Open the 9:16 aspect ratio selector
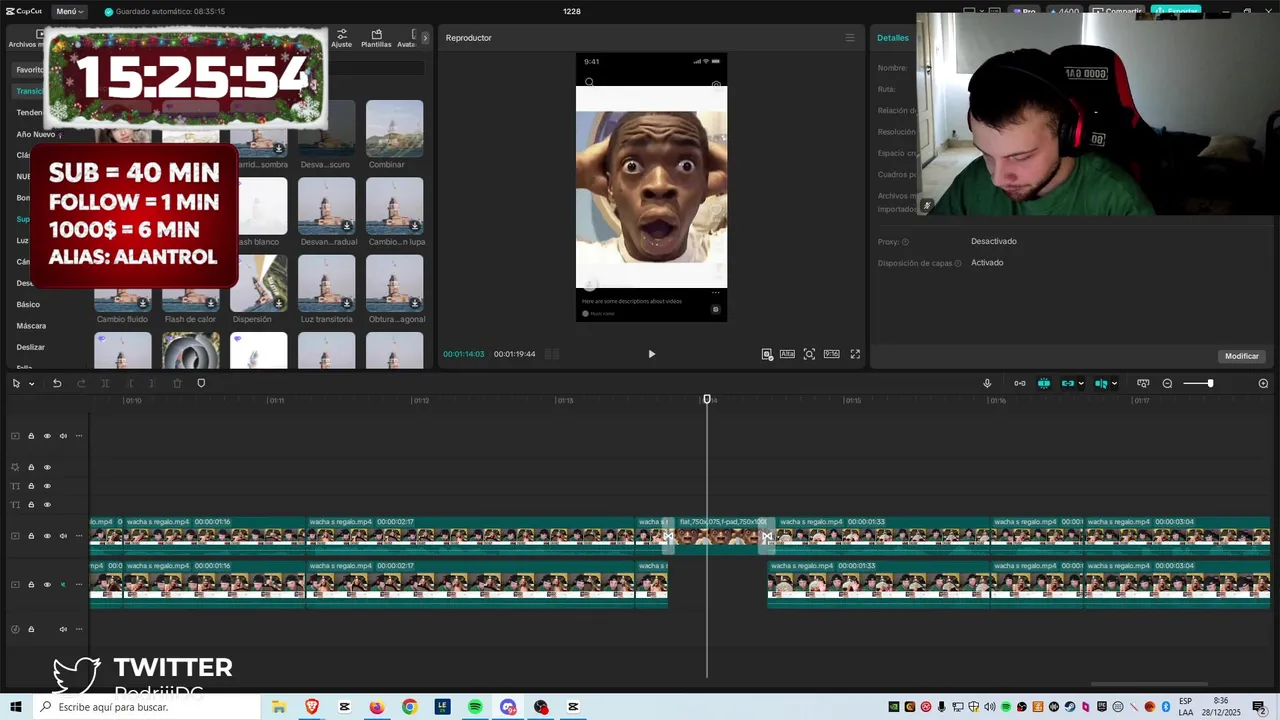This screenshot has height=720, width=1280. pyautogui.click(x=831, y=354)
